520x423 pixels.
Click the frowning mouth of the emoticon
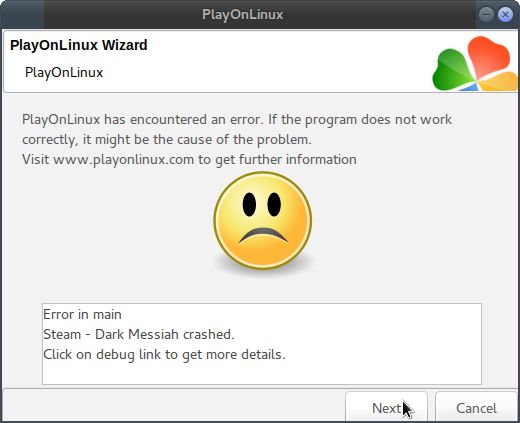point(263,235)
